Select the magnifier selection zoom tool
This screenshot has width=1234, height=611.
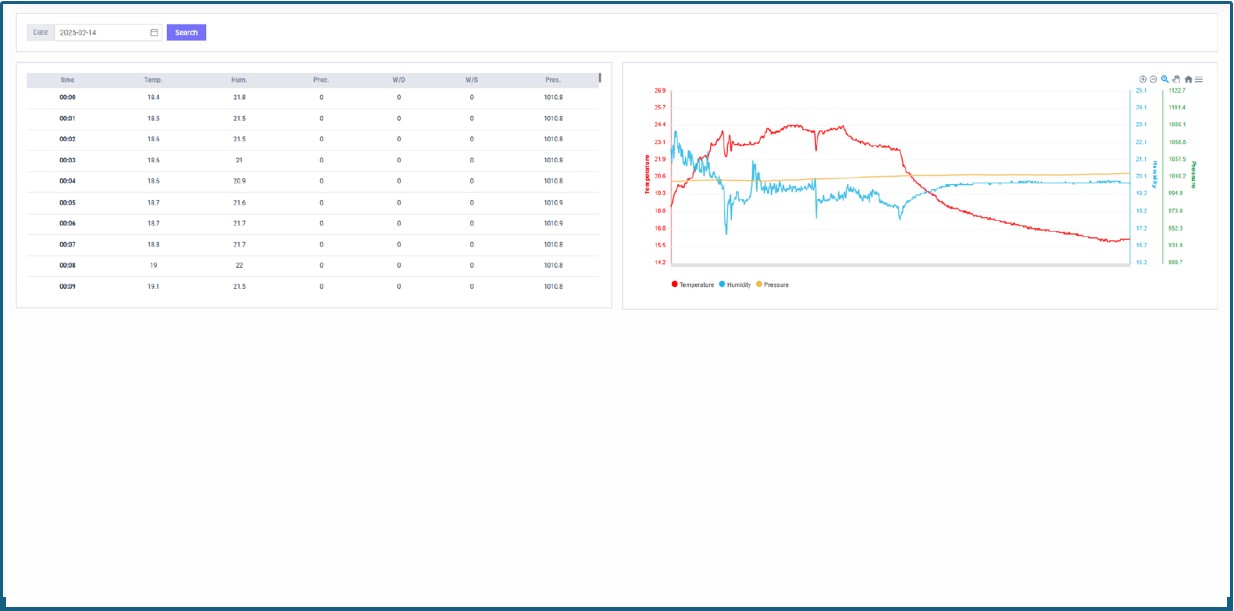[1165, 79]
